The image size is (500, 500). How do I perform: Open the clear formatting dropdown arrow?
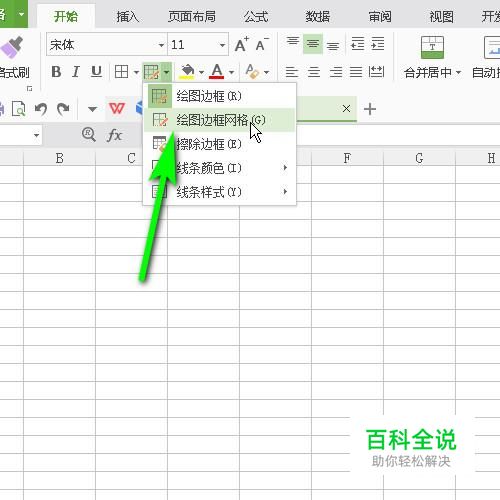266,72
